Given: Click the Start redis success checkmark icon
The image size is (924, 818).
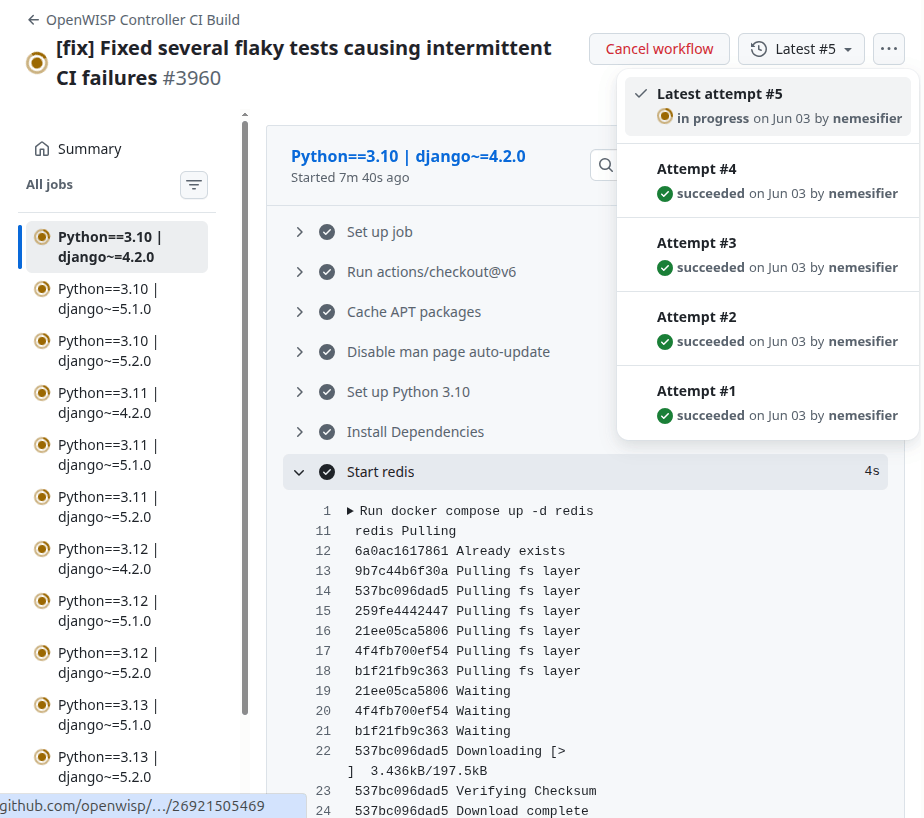Looking at the screenshot, I should [x=327, y=473].
